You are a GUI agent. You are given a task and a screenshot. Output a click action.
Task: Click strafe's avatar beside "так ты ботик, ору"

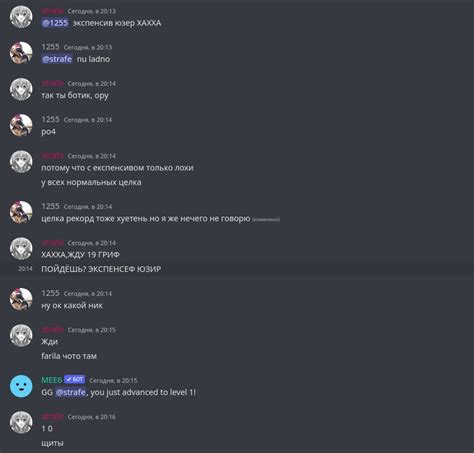[21, 89]
